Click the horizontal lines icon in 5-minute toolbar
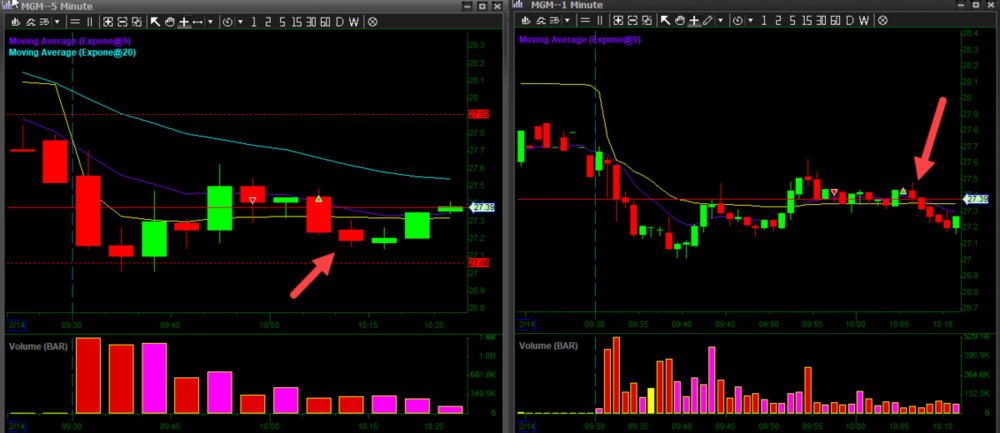The image size is (1000, 433). [x=77, y=21]
